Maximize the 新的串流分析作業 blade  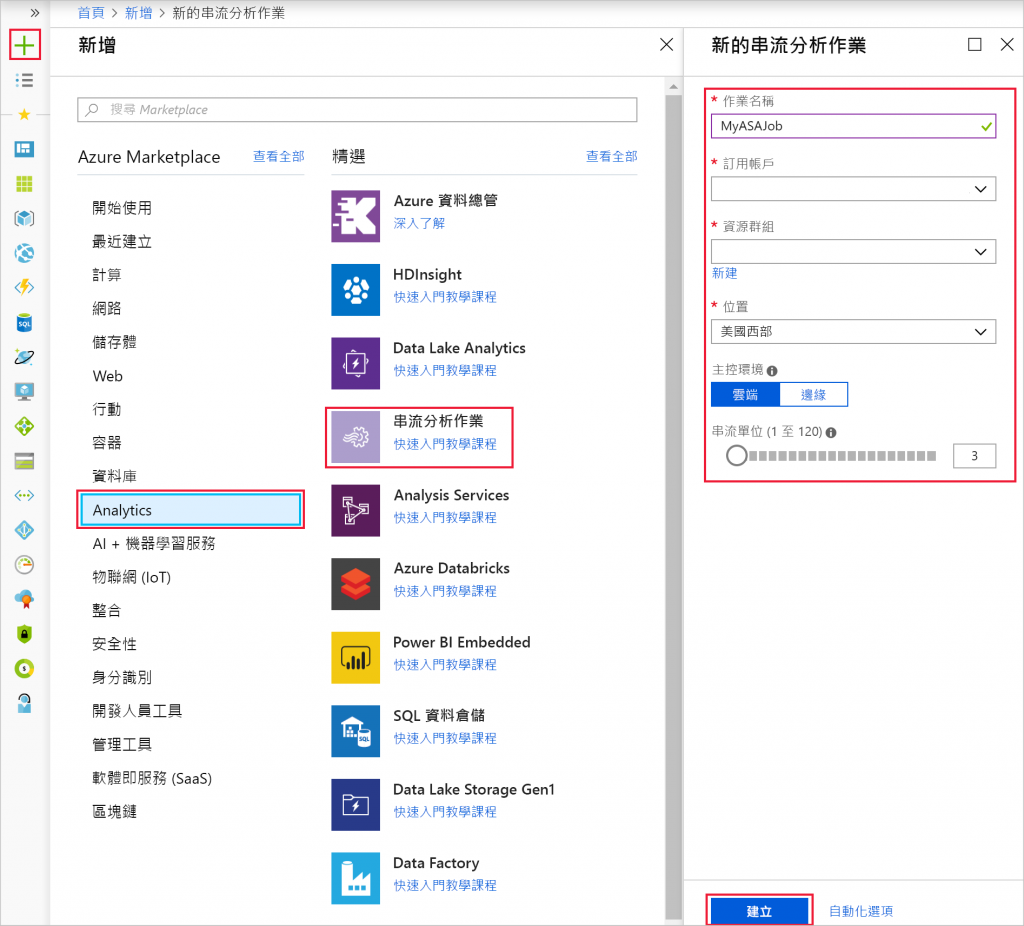974,44
